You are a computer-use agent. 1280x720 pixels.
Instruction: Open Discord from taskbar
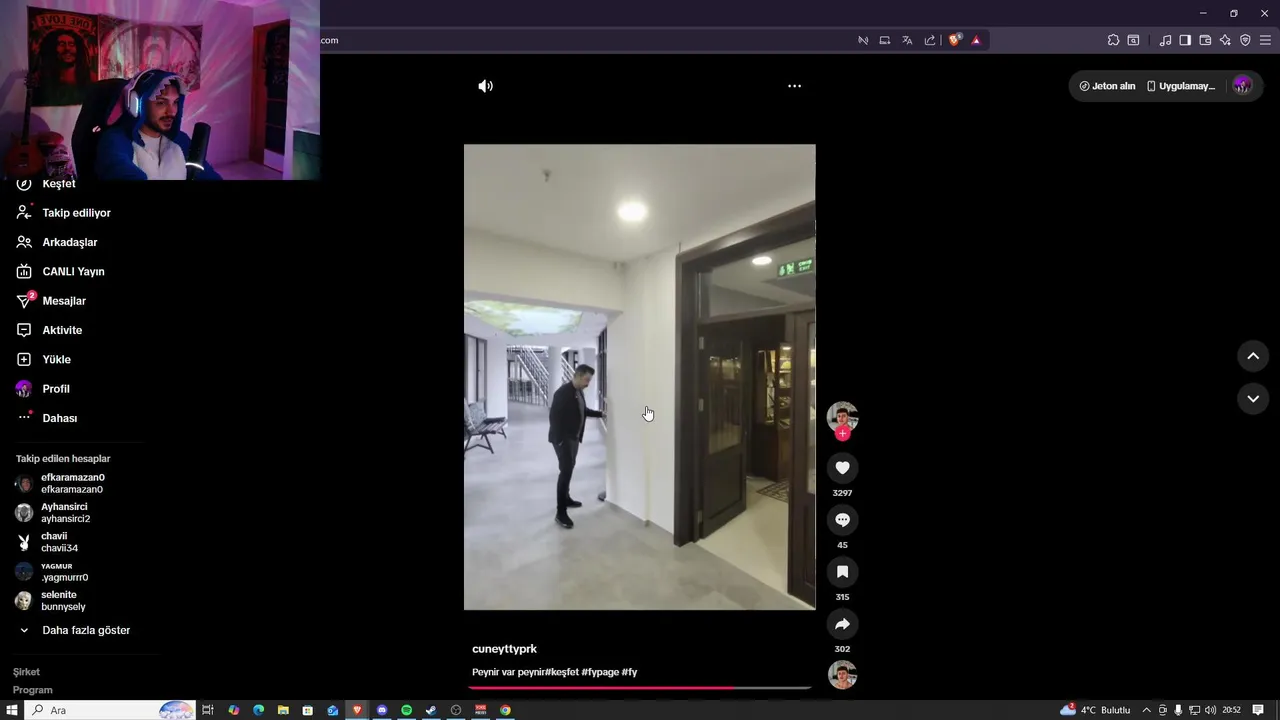point(382,710)
